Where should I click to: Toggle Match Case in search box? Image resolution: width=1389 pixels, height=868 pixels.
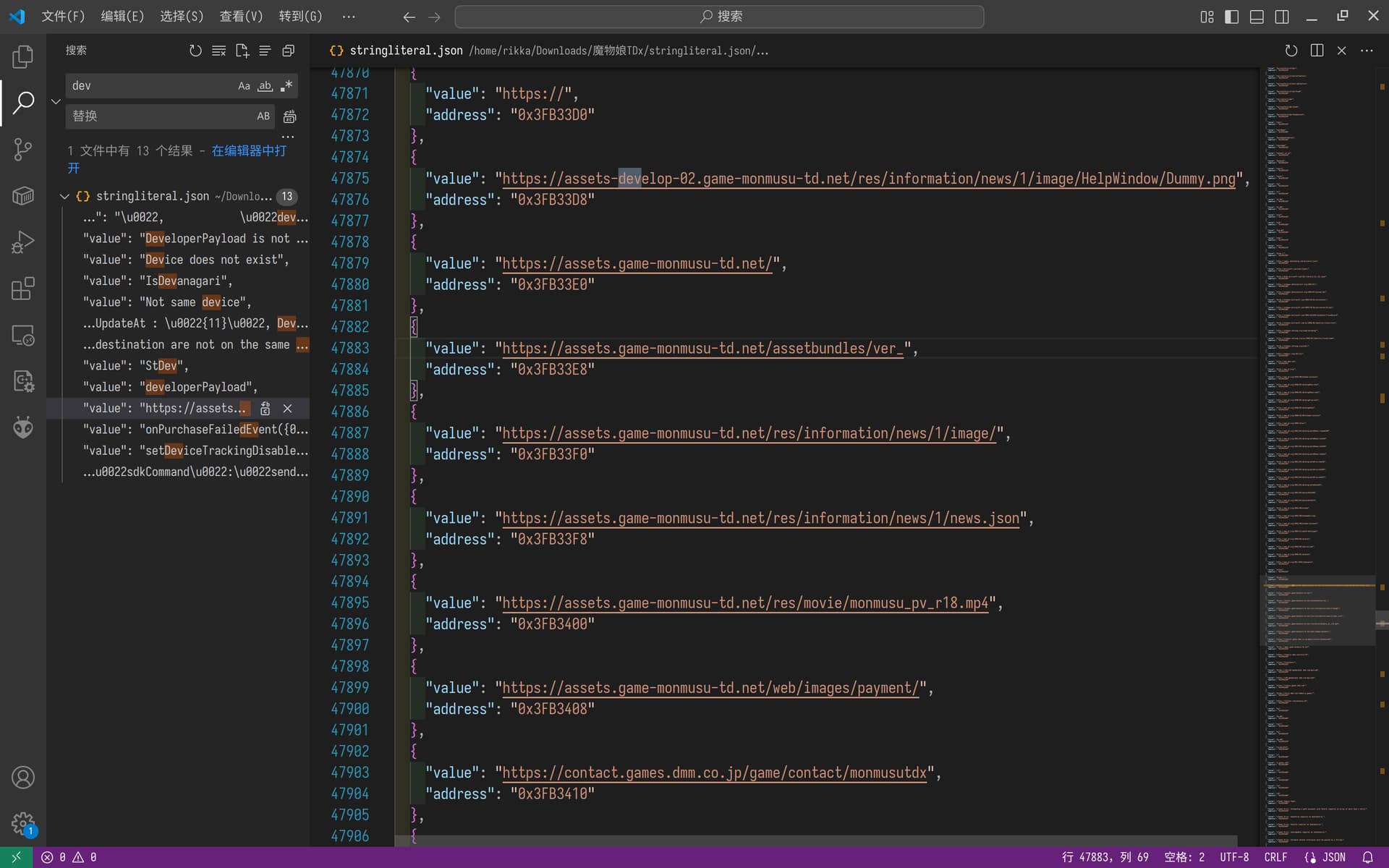(x=244, y=86)
